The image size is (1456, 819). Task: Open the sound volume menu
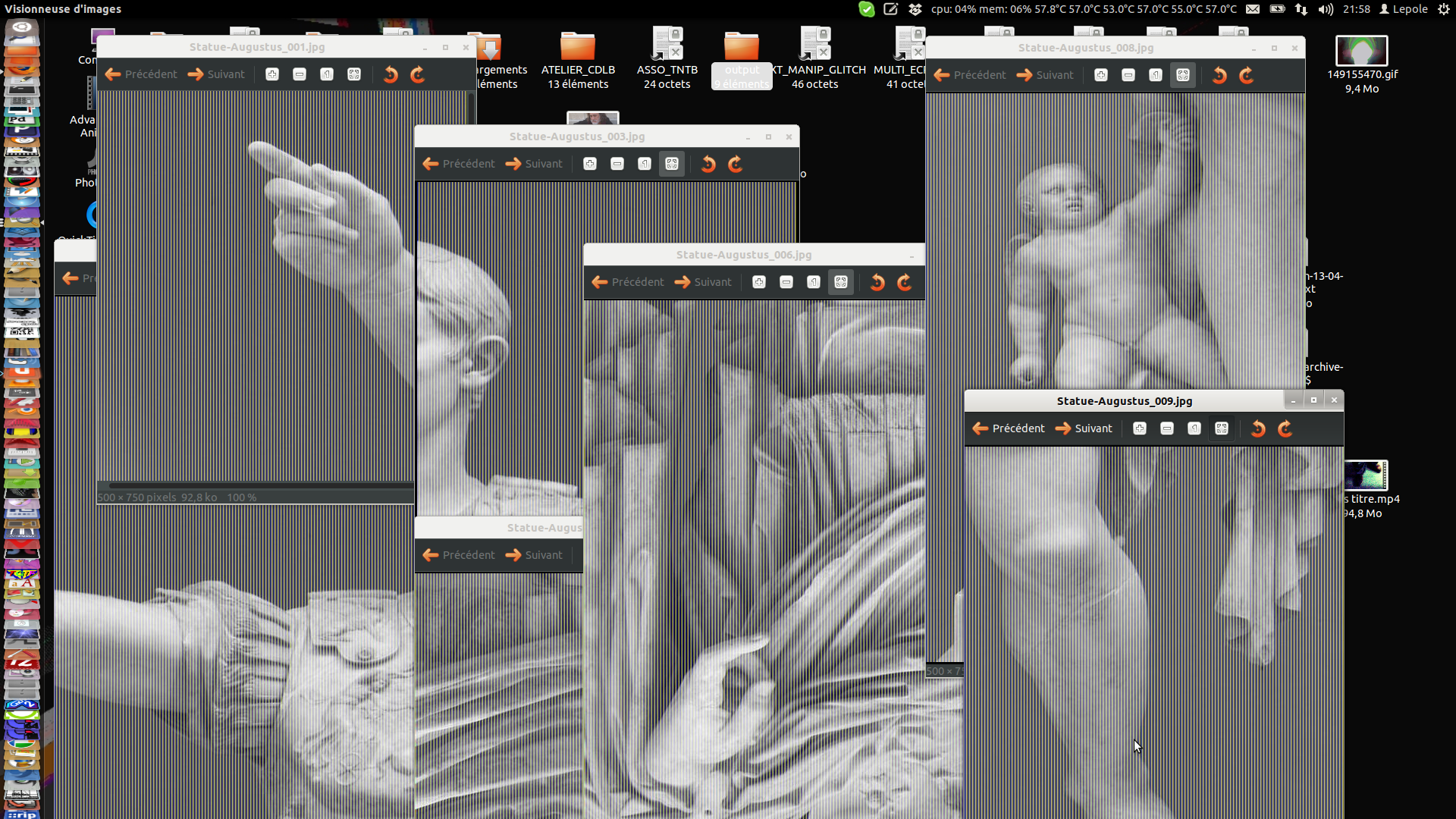point(1325,9)
